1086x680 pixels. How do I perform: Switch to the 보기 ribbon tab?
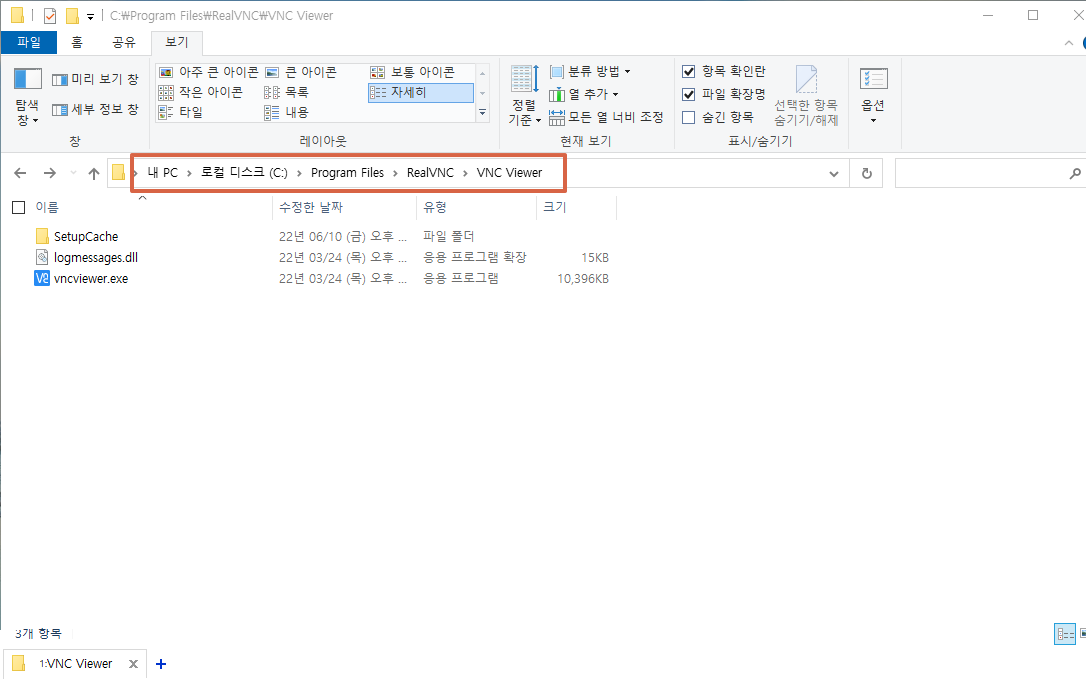[177, 42]
